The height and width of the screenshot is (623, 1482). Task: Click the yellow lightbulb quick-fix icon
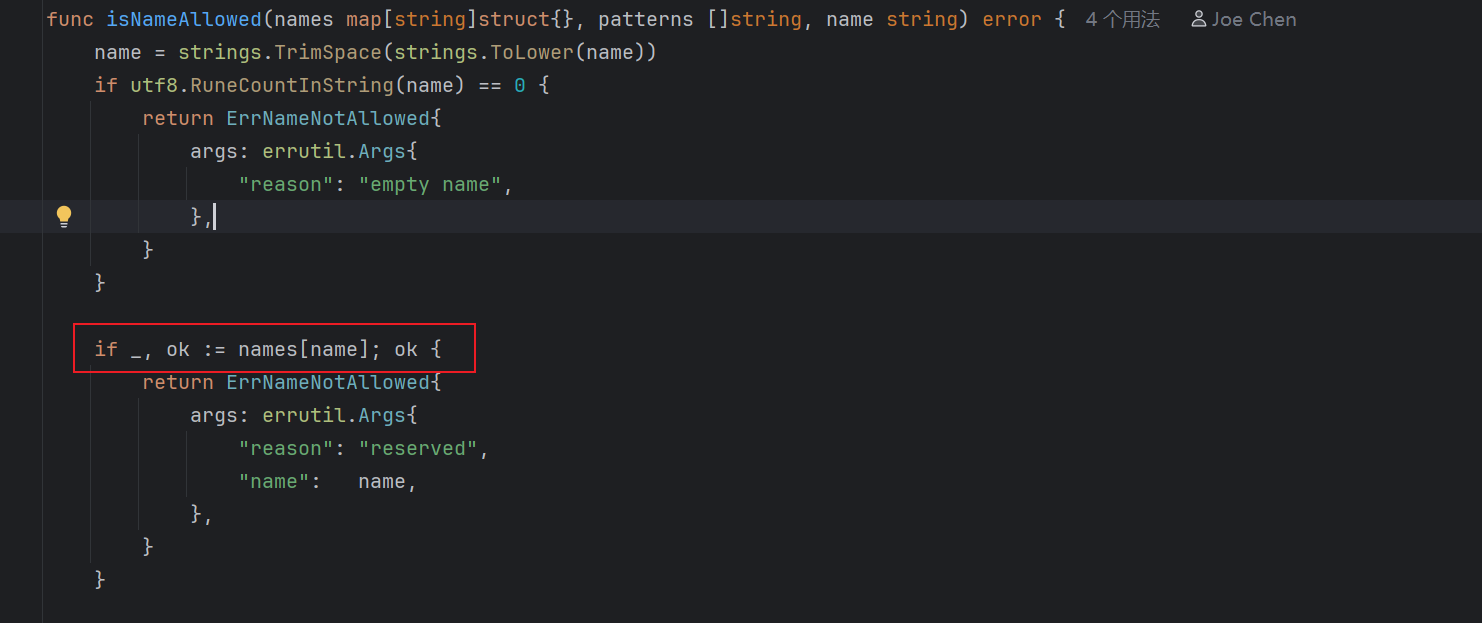[64, 216]
